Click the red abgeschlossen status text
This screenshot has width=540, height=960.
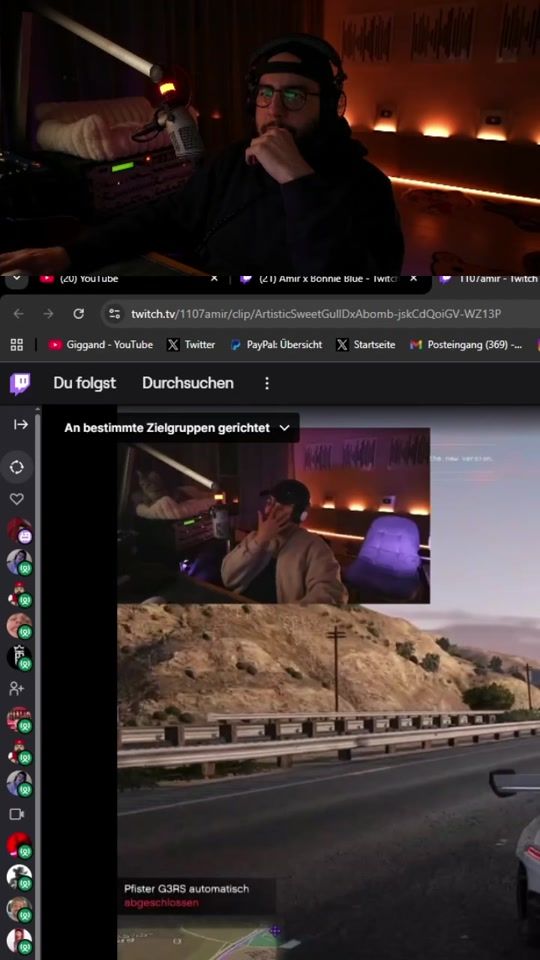coord(161,903)
